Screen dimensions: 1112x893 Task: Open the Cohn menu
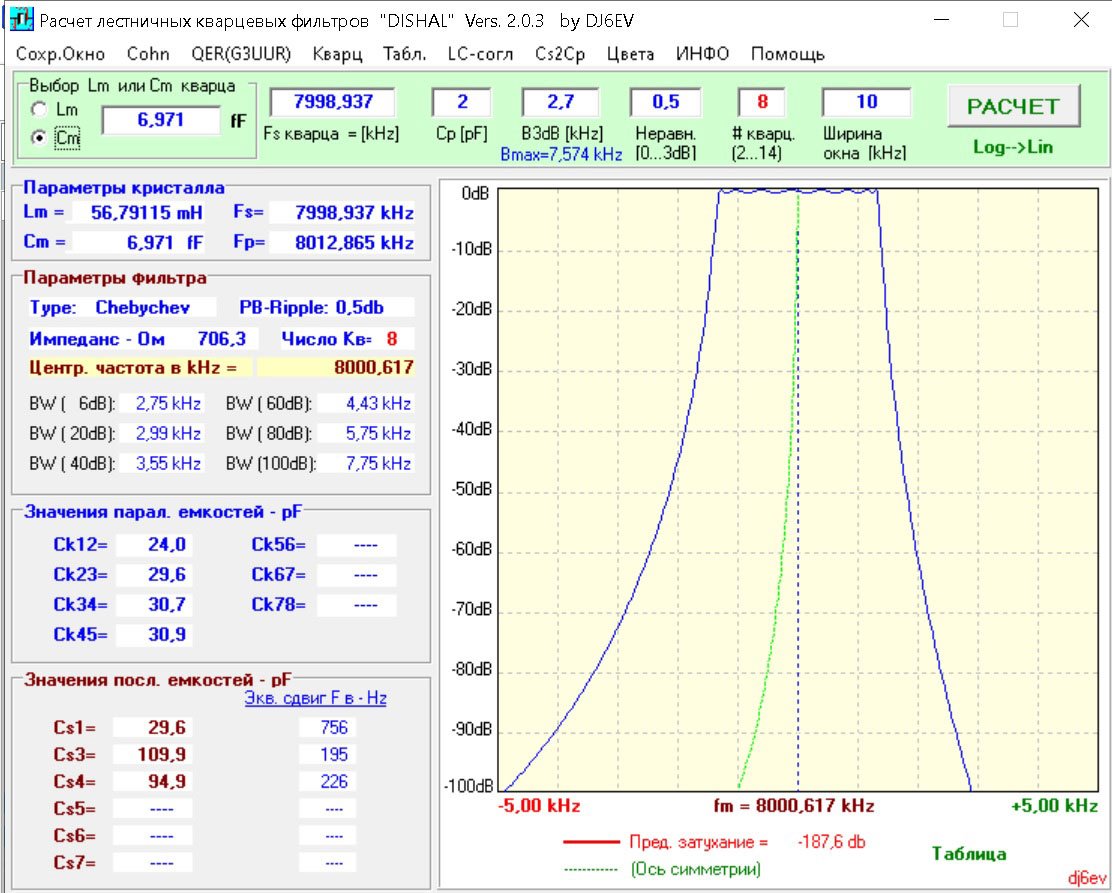(148, 54)
